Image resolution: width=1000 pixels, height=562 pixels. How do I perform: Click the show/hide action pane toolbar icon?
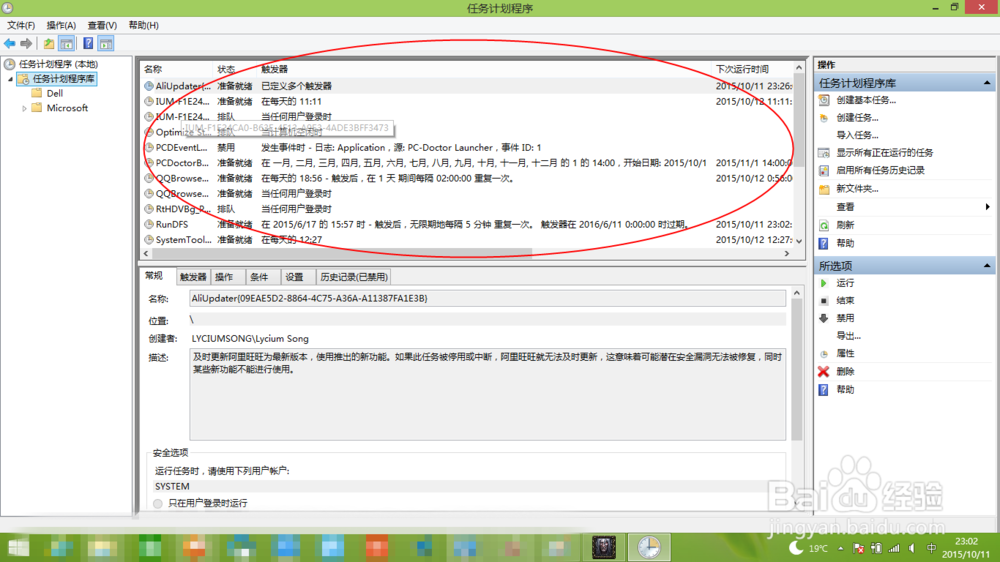pyautogui.click(x=106, y=43)
